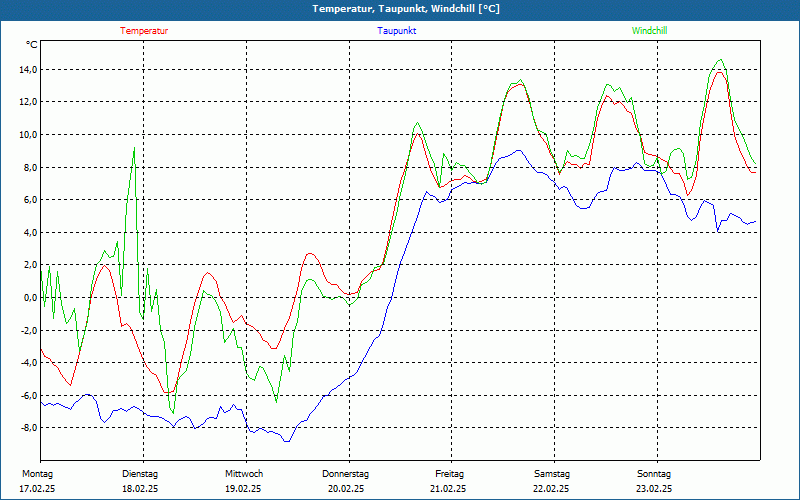Click the -4,0 y-axis value label

point(28,362)
